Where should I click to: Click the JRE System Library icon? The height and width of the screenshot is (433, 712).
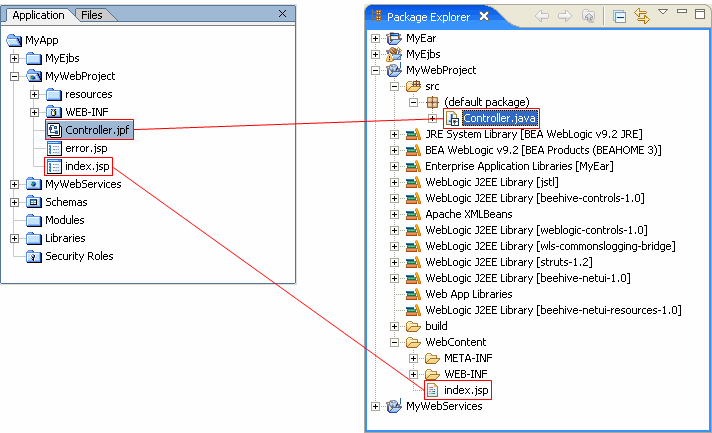point(413,134)
